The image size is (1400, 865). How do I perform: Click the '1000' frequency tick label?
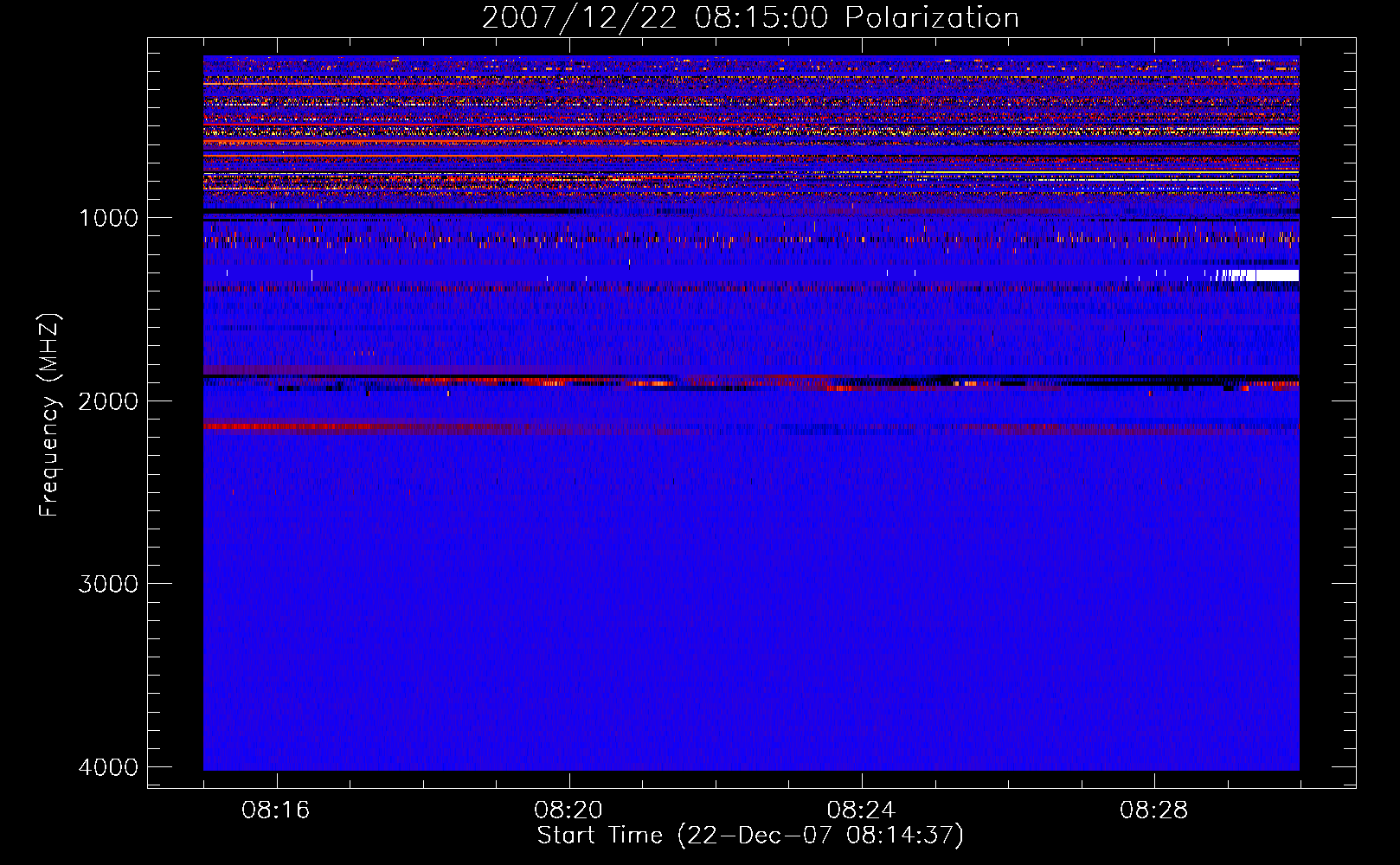pos(108,218)
